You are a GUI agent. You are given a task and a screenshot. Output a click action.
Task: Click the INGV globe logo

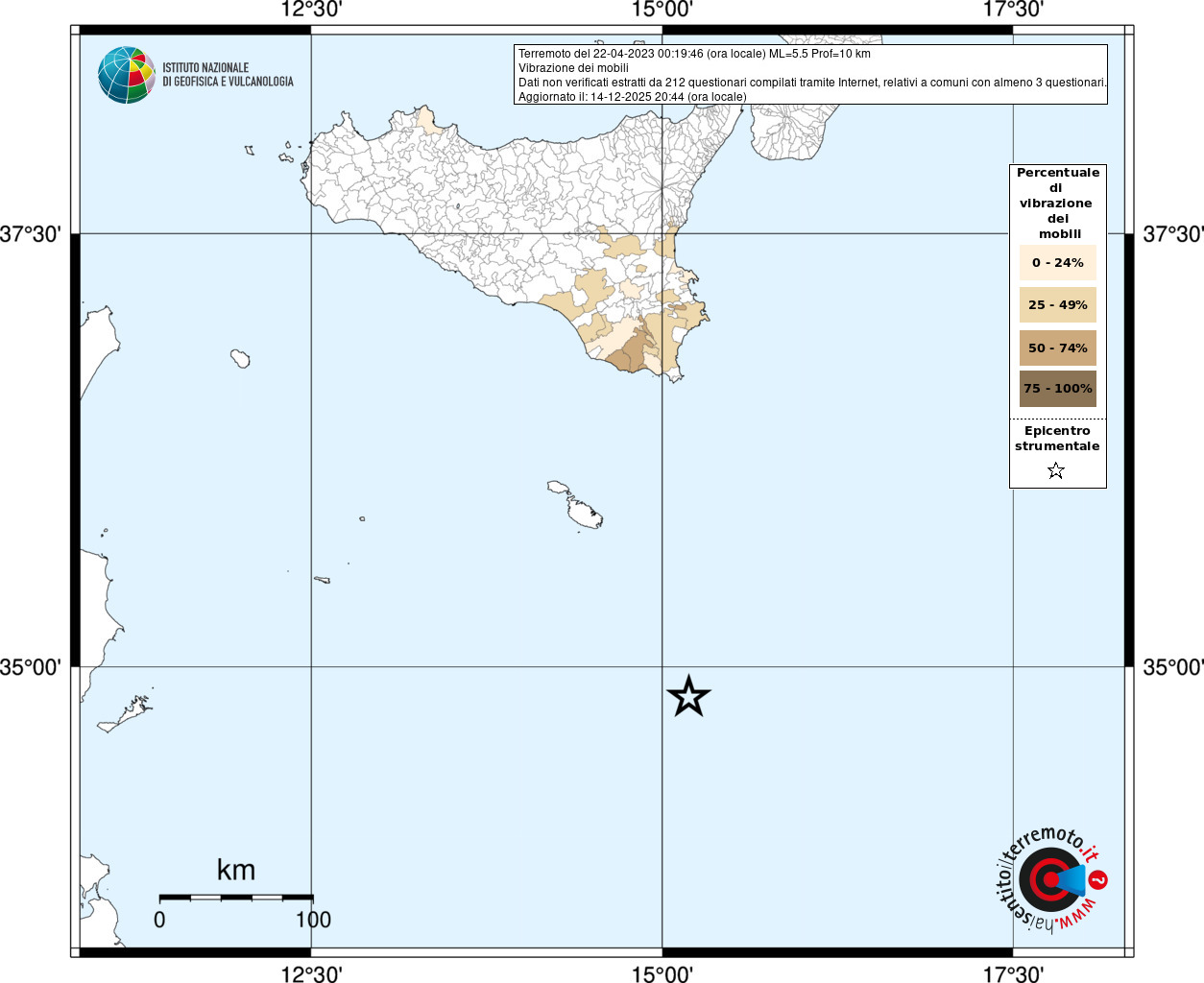127,75
